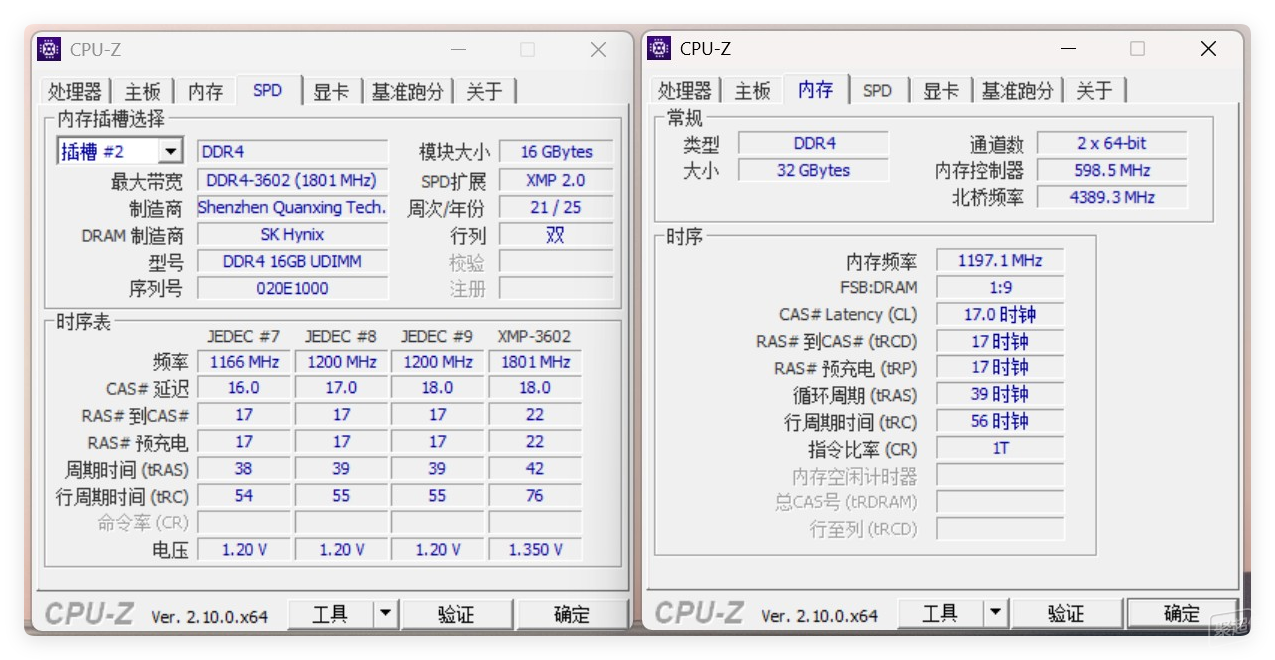This screenshot has height=660, width=1275.
Task: Click the memory controller value 598.5 MHz
Action: (x=1112, y=170)
